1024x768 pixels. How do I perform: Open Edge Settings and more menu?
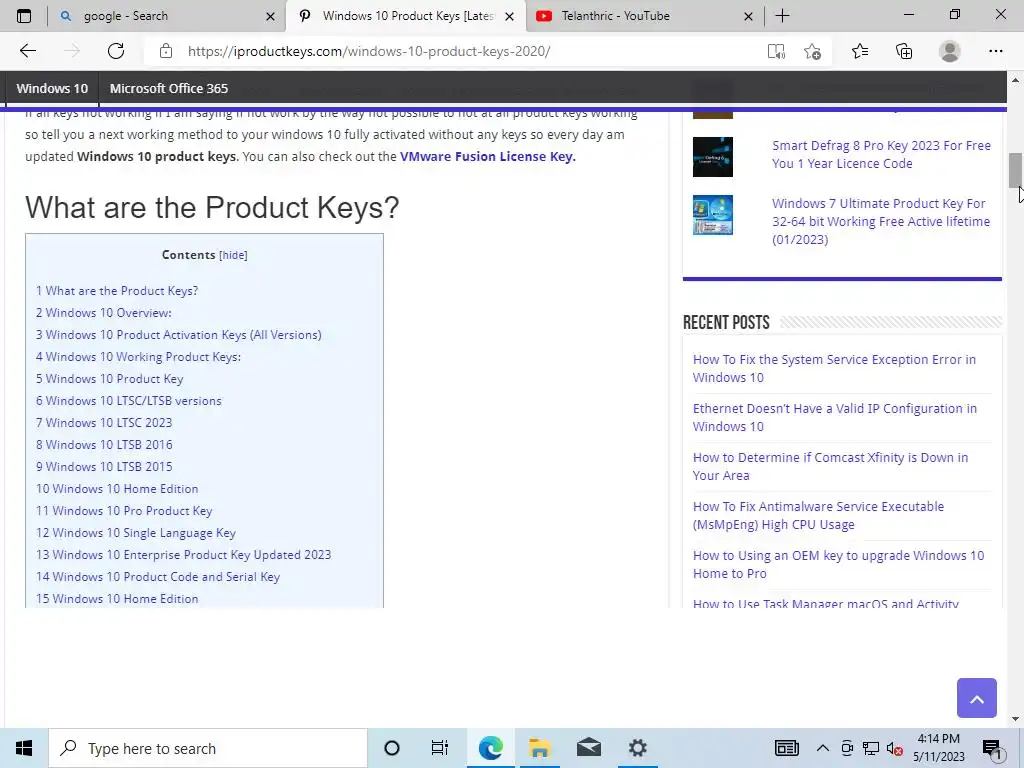(995, 51)
